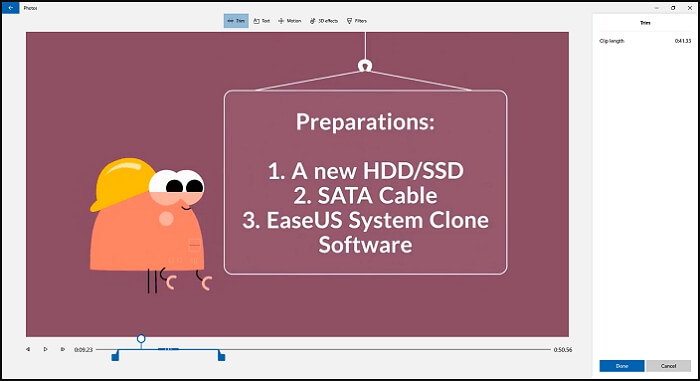The height and width of the screenshot is (381, 700).
Task: Click the circular playhead seek marker
Action: (141, 339)
